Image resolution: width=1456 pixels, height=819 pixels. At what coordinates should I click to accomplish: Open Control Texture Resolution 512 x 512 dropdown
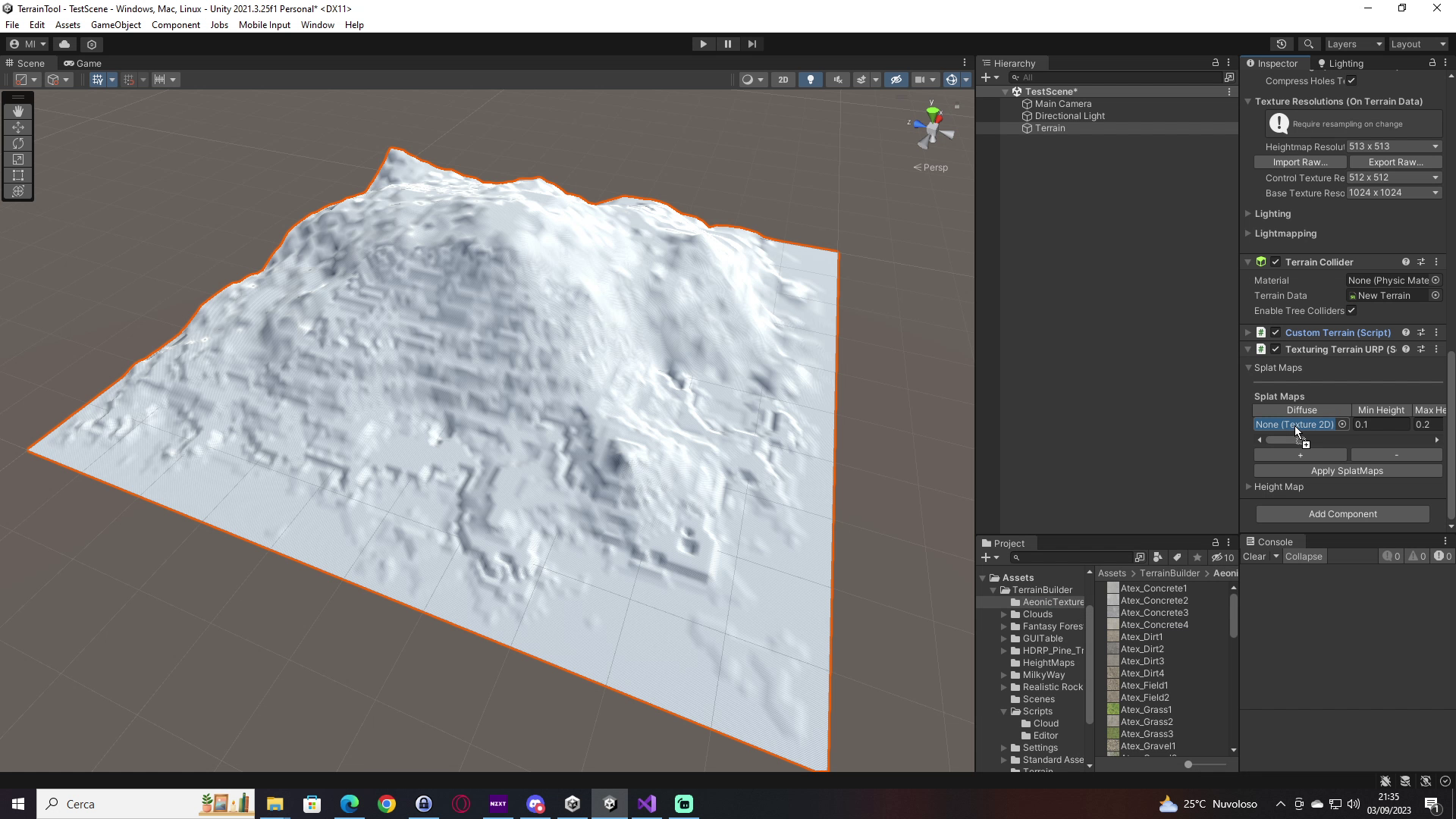click(x=1394, y=177)
